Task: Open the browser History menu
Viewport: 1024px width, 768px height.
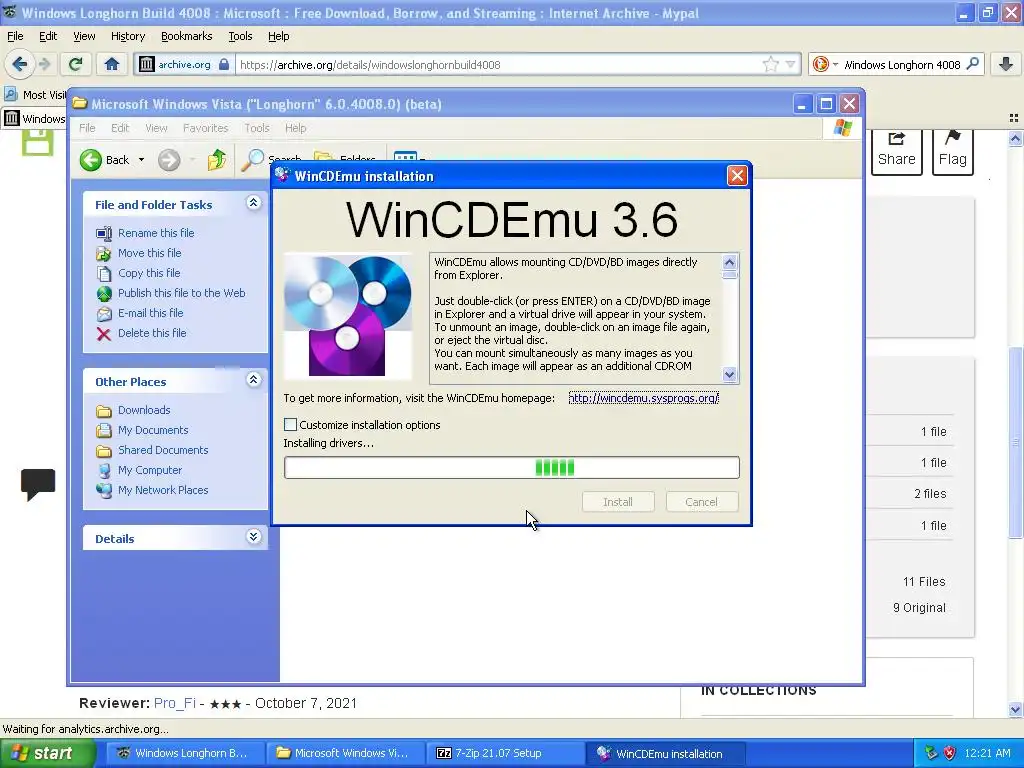Action: click(127, 36)
